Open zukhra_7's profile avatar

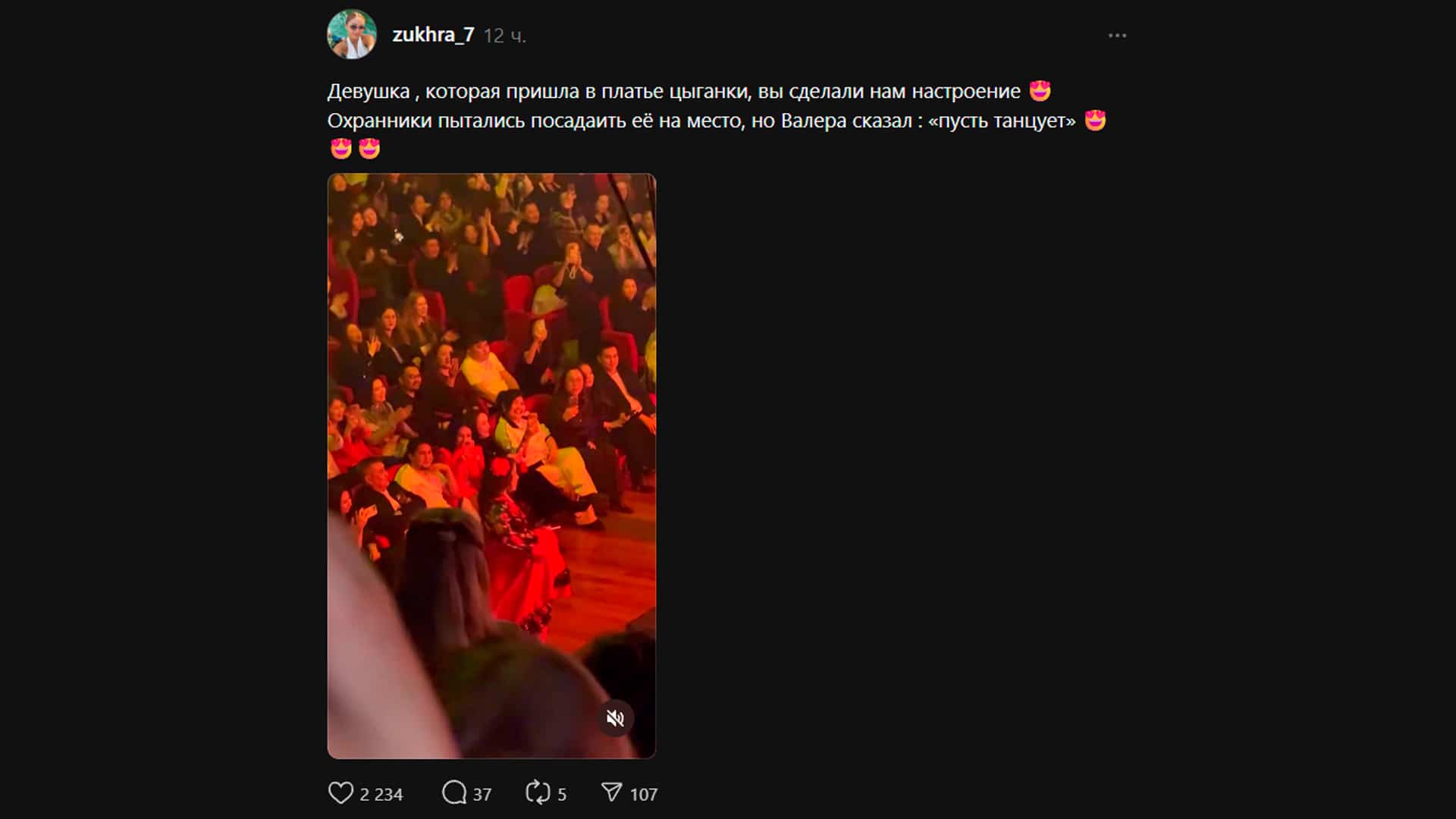point(352,35)
